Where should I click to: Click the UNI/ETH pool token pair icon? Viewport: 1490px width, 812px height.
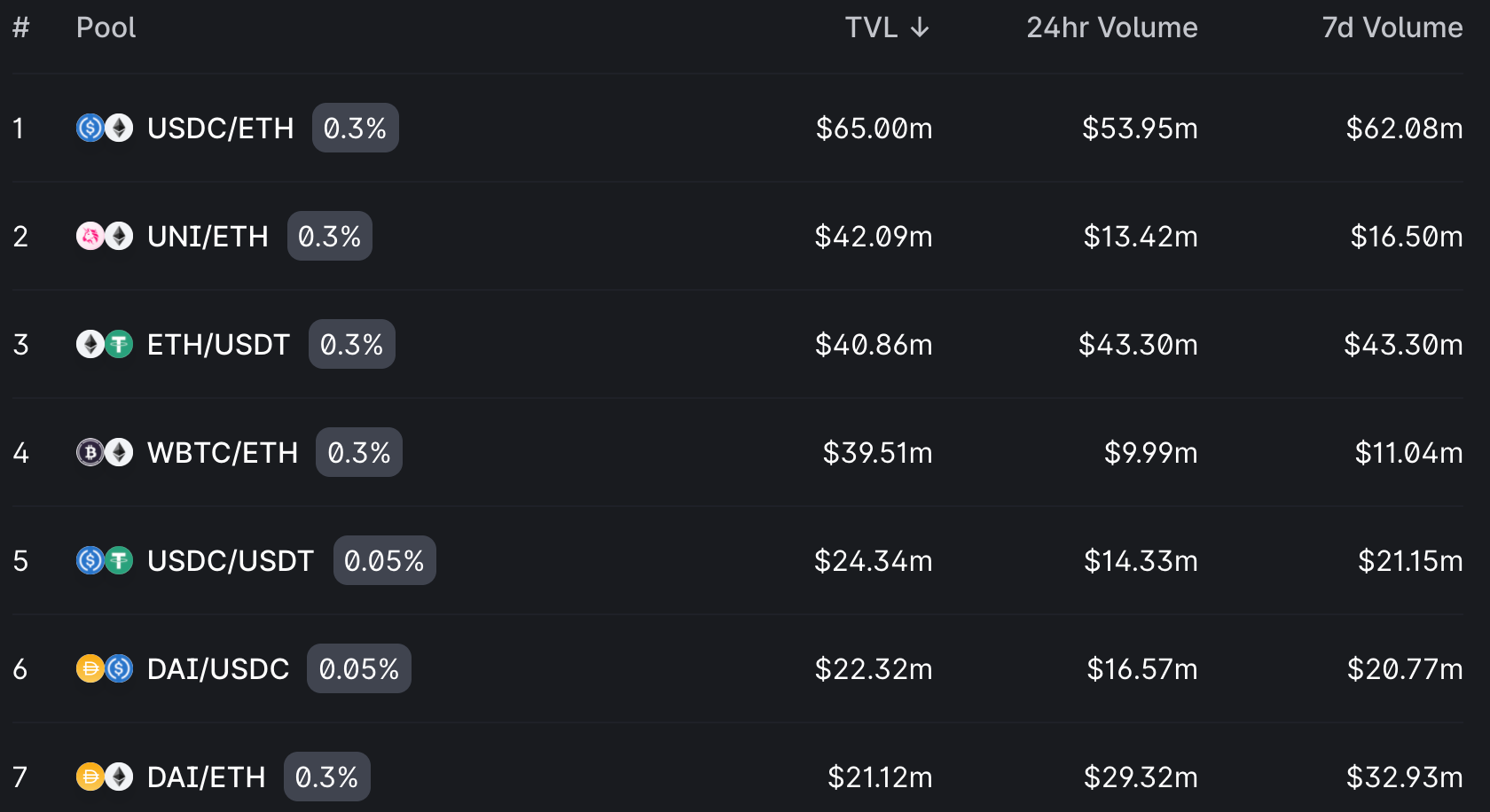105,237
